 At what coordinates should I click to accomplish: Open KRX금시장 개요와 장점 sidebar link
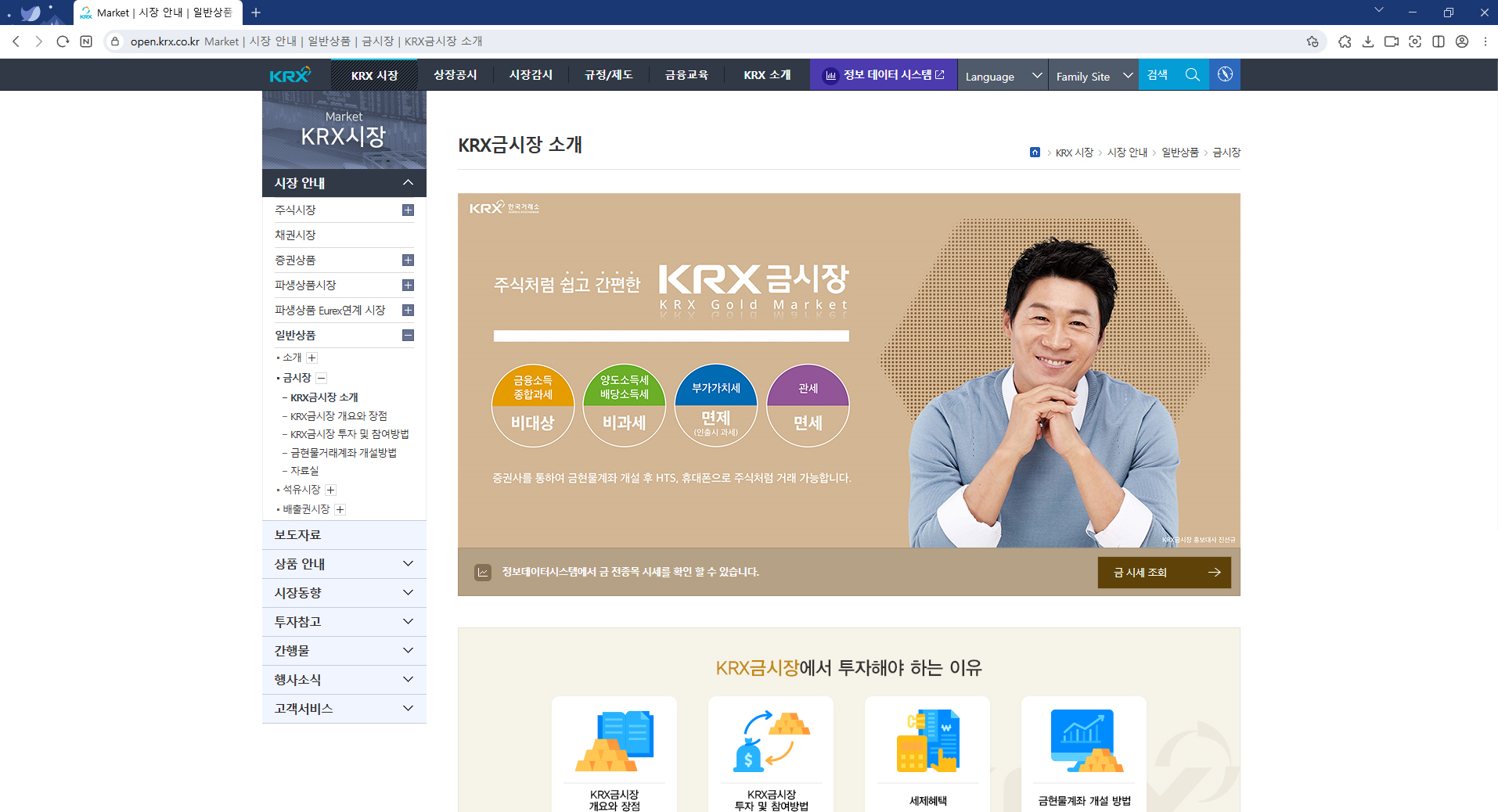(x=339, y=416)
